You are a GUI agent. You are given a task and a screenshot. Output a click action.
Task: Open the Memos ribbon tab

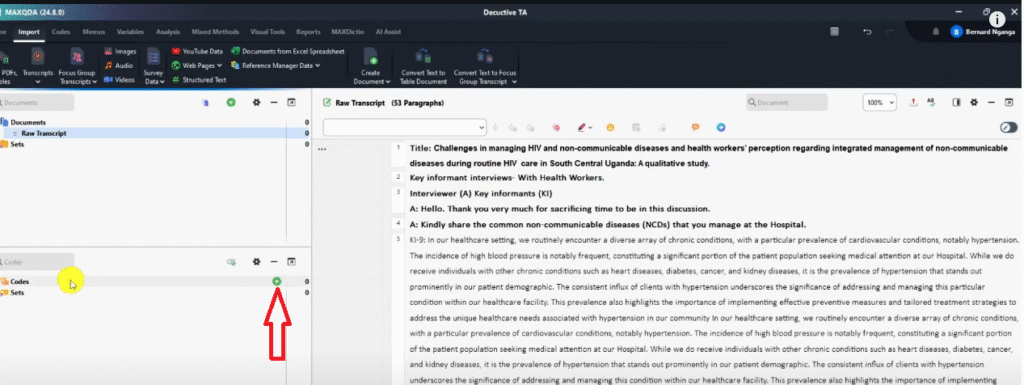[93, 32]
